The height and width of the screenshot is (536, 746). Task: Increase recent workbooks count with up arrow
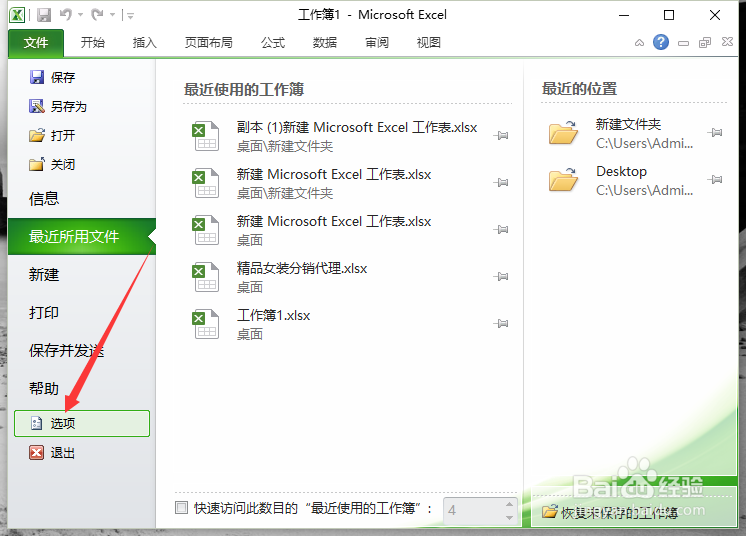click(510, 504)
